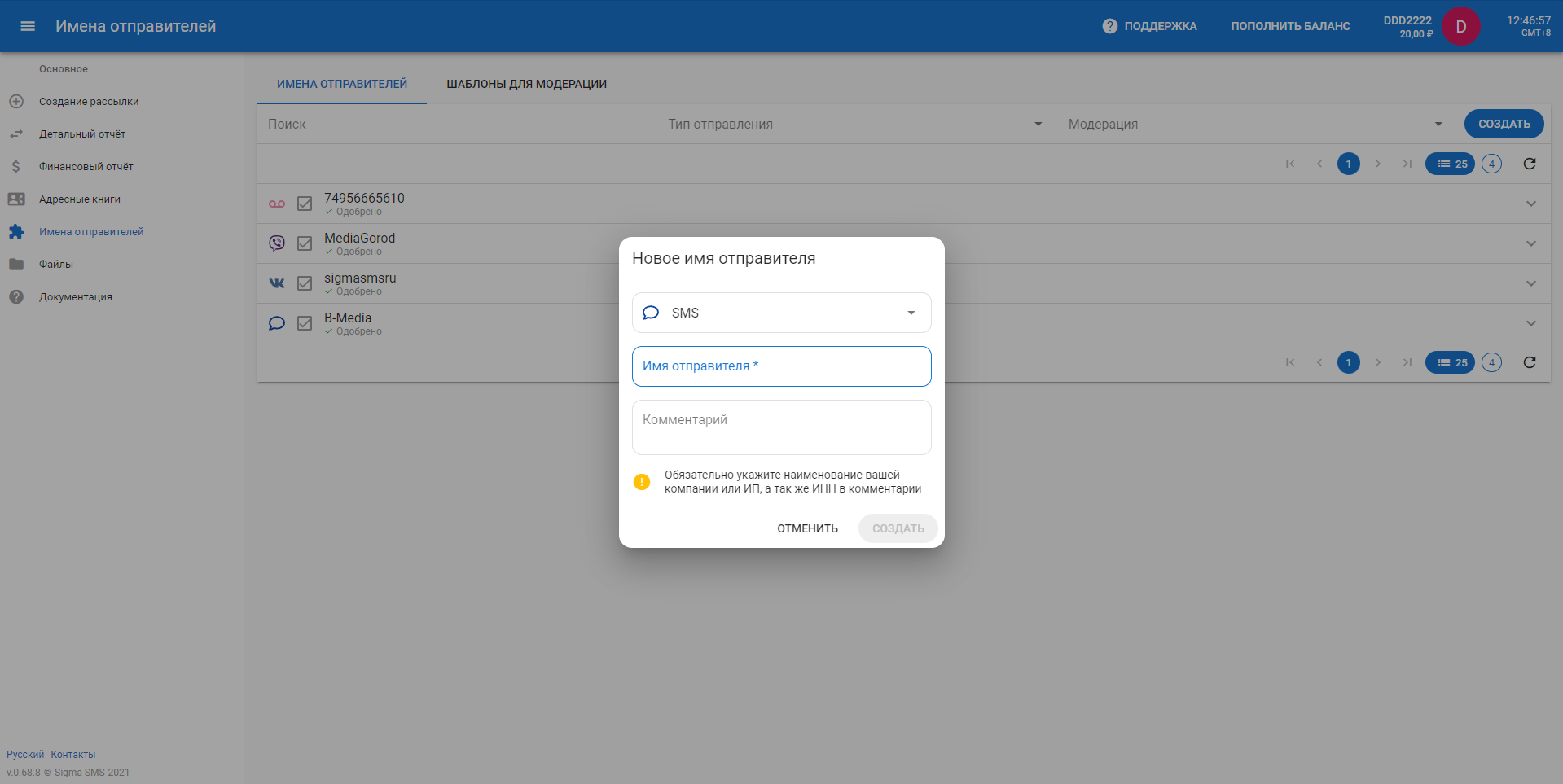1563x784 pixels.
Task: Click the Поддержка button label
Action: click(1161, 26)
